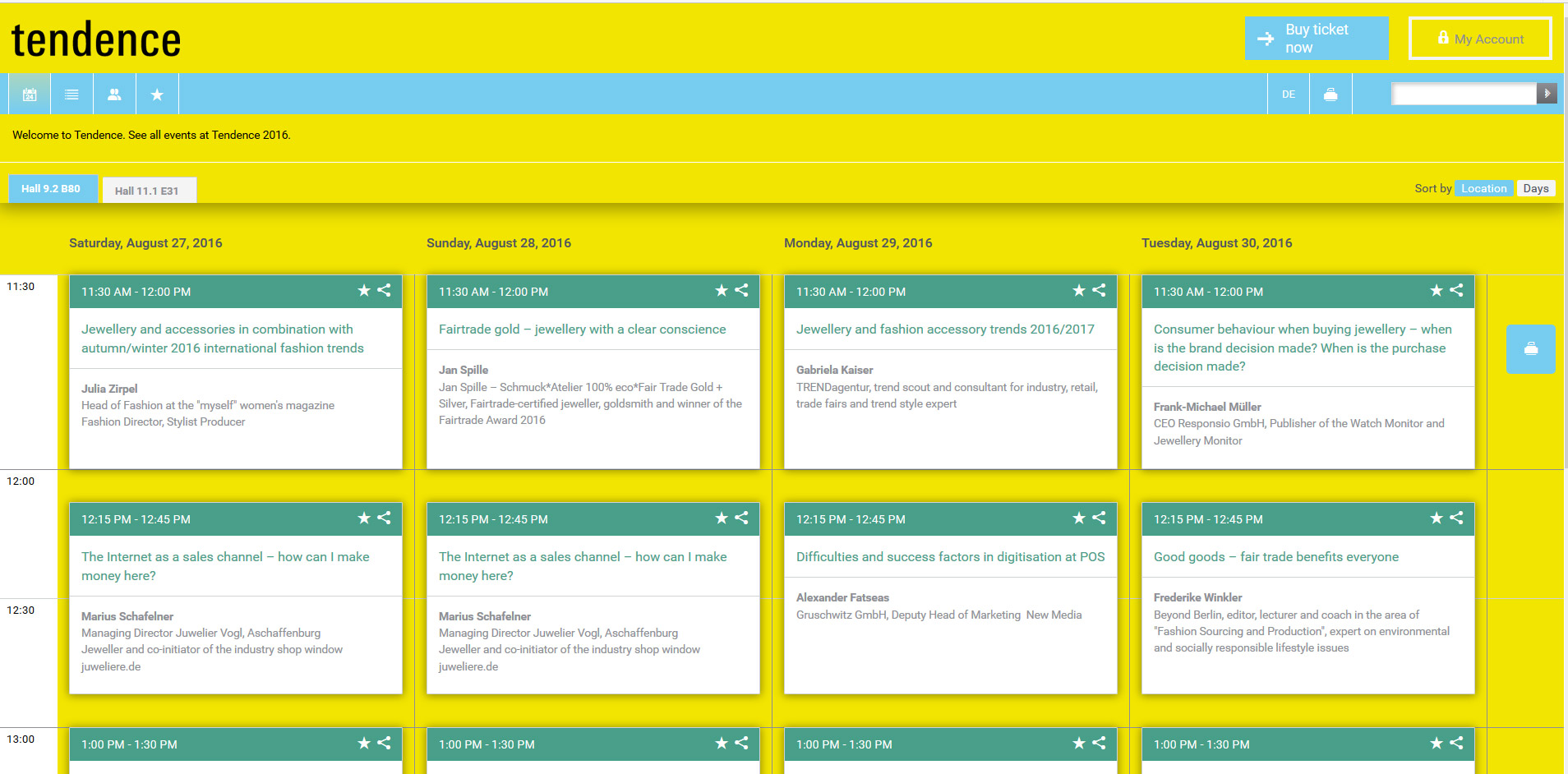
Task: Open the calendar view icon
Action: 30,94
